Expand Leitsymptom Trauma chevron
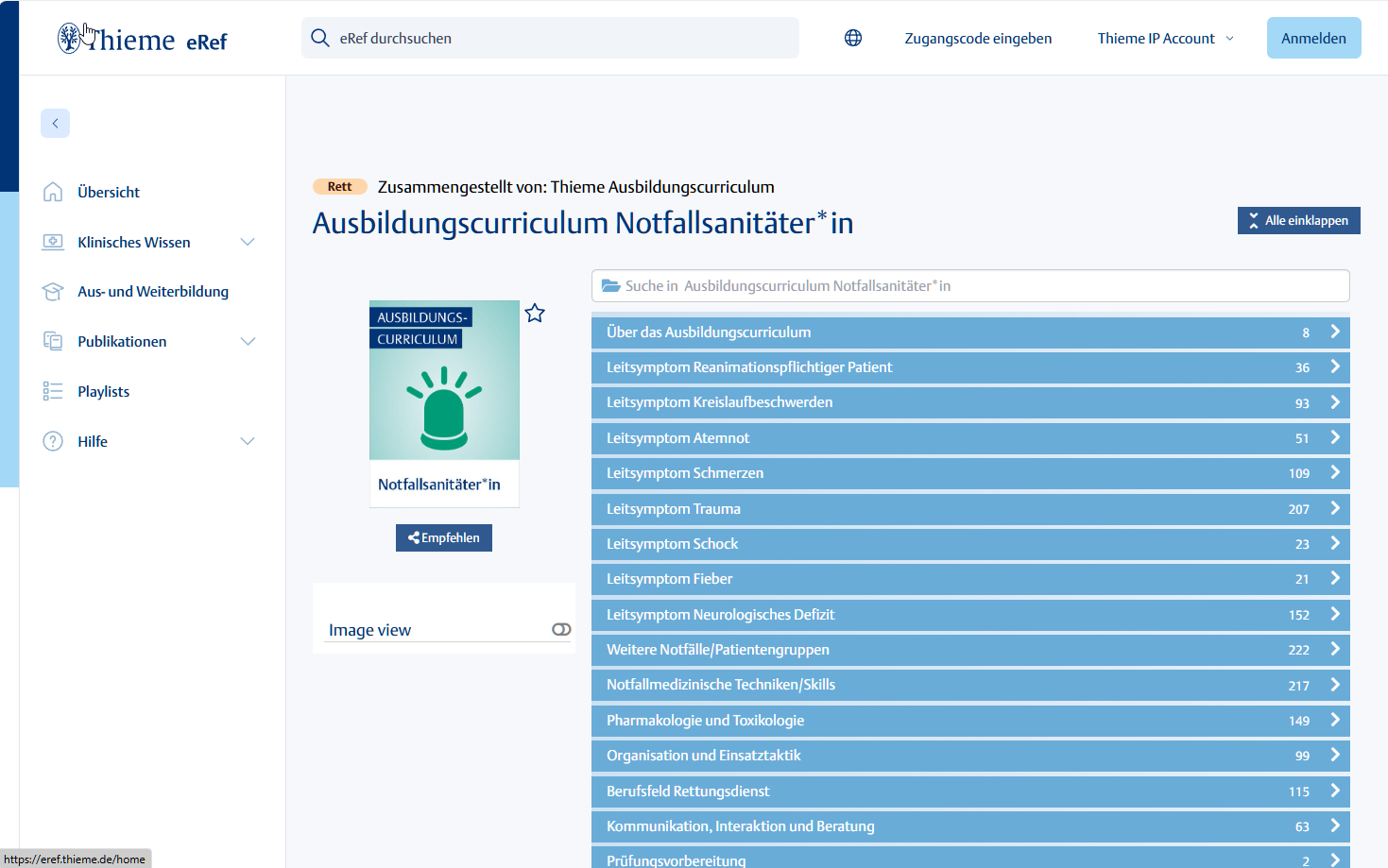The image size is (1388, 868). coord(1335,508)
